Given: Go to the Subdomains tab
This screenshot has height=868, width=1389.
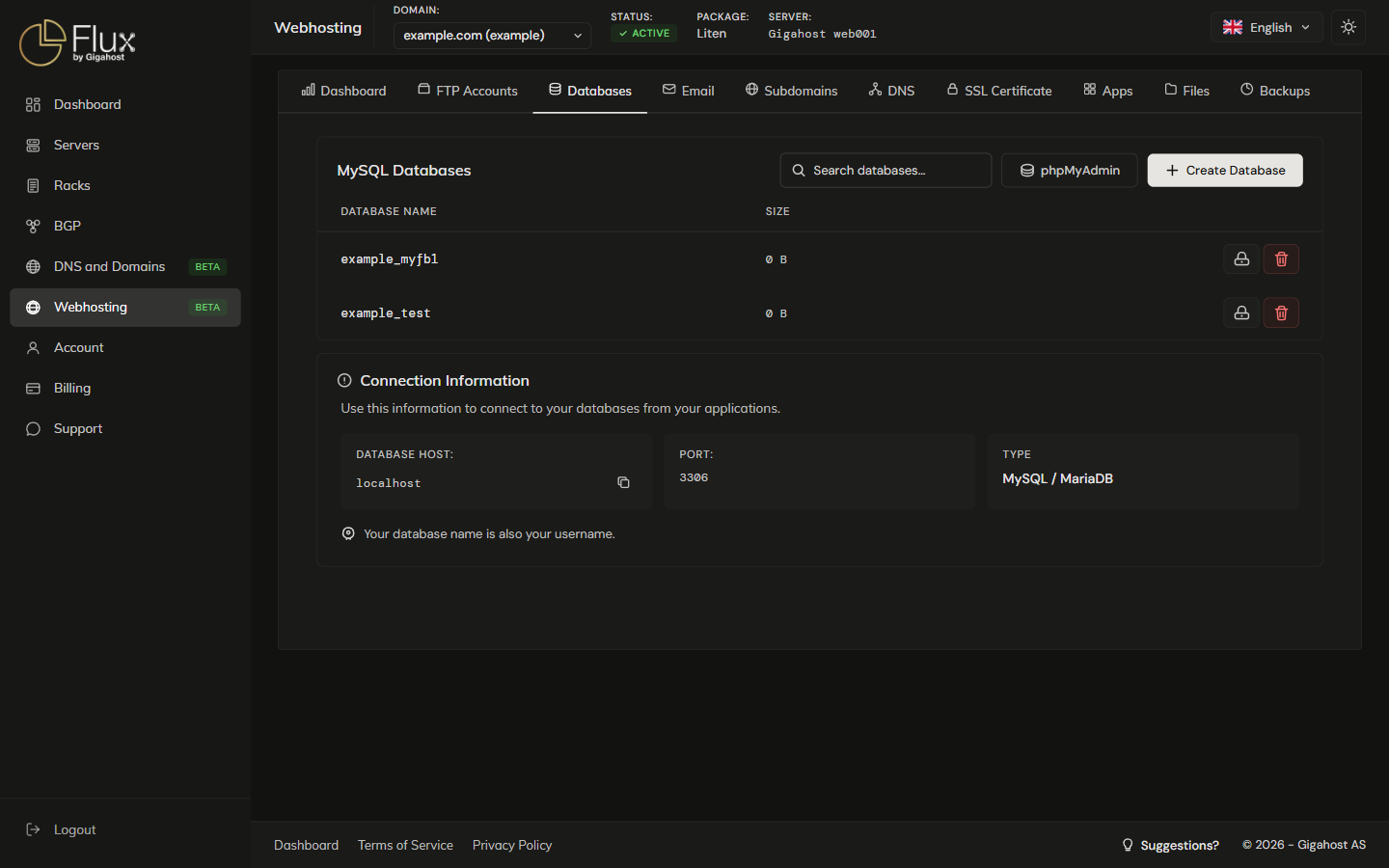Looking at the screenshot, I should coord(792,91).
